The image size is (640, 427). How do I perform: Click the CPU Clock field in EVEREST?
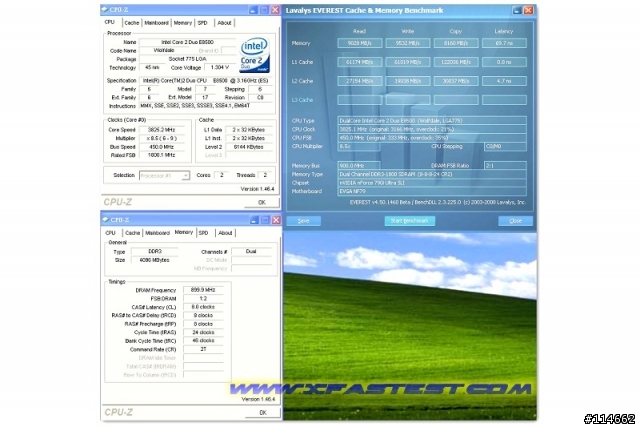click(432, 129)
